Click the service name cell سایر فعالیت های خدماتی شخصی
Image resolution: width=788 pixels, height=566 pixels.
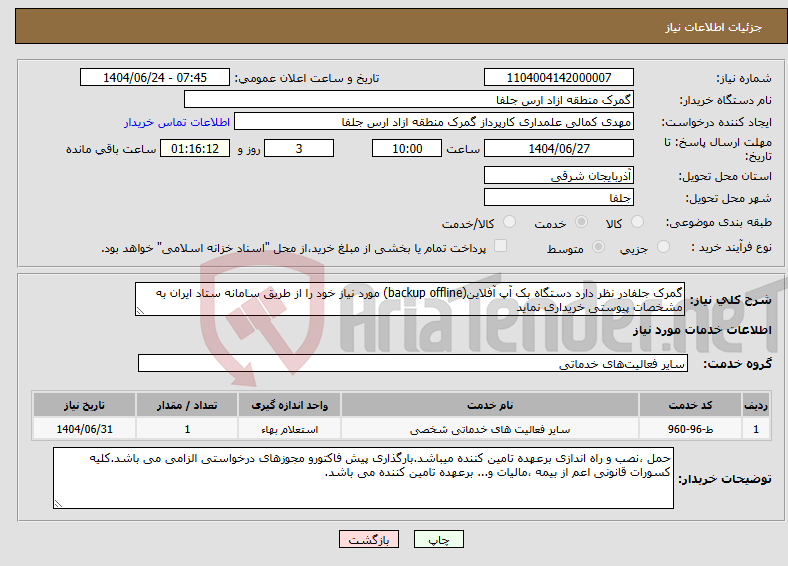[x=490, y=429]
